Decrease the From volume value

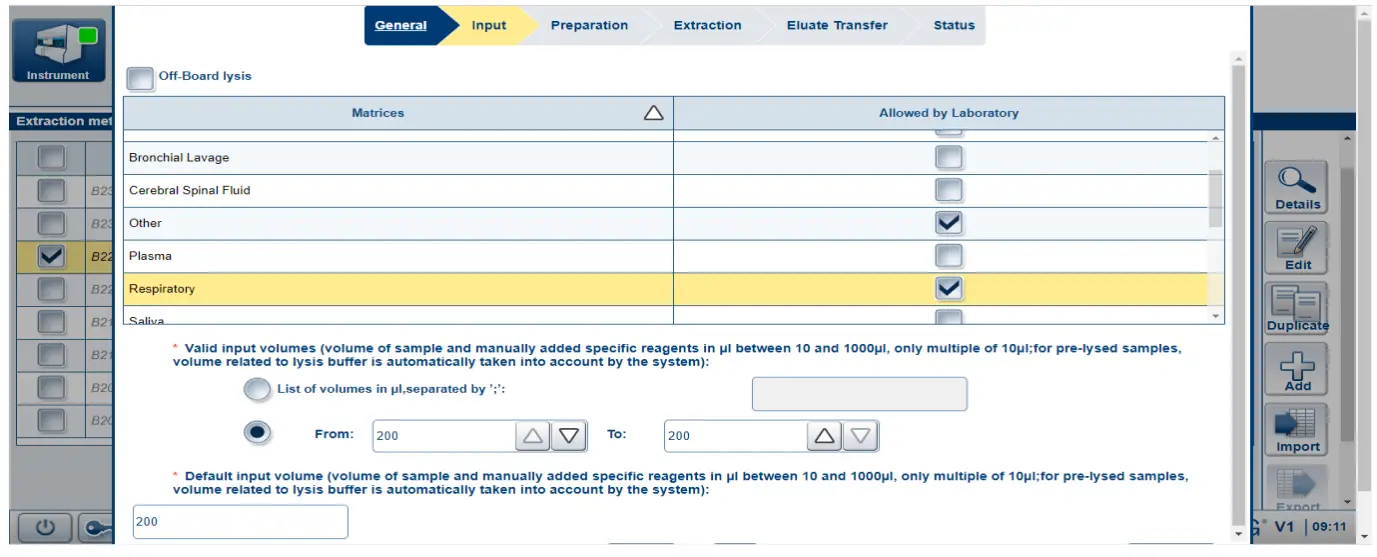(x=569, y=436)
